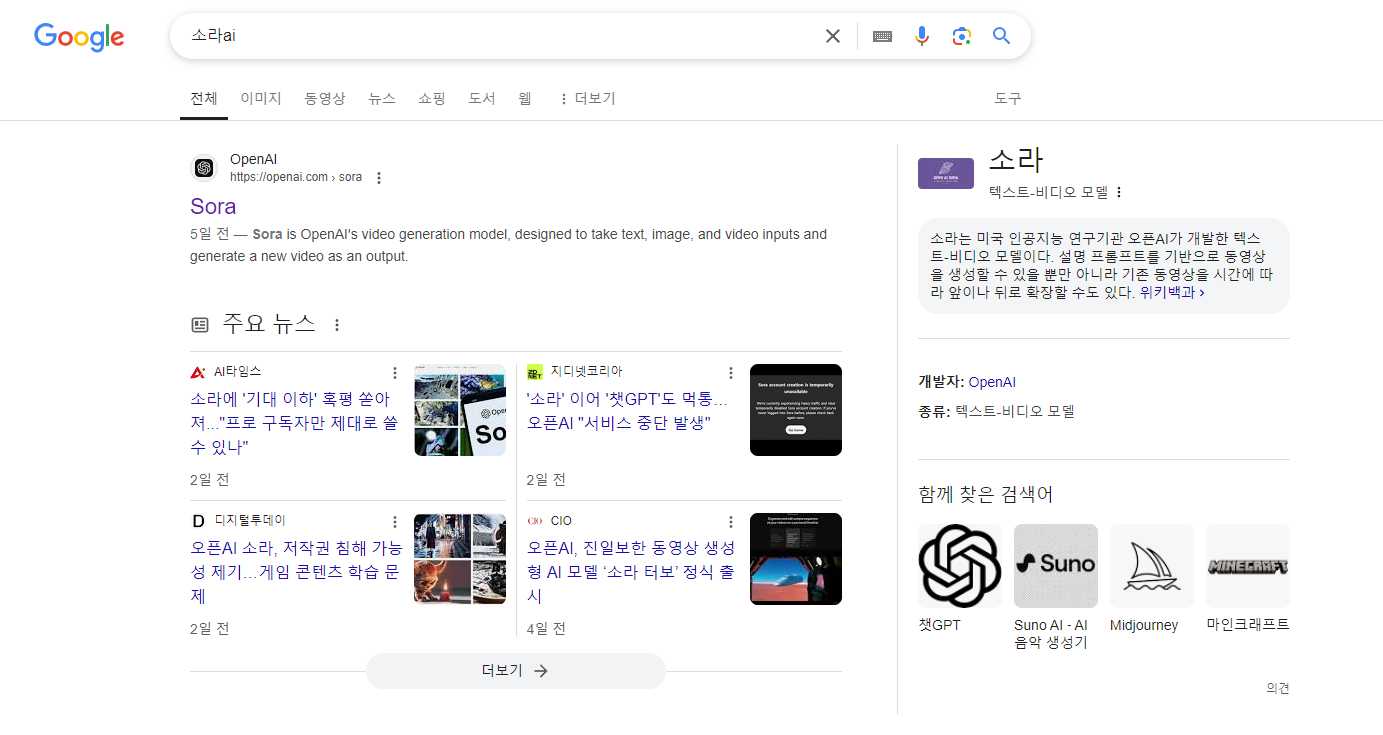Open three-dot menu beside 텍스트-비디오 모델 subtitle
This screenshot has width=1383, height=735.
click(1119, 192)
